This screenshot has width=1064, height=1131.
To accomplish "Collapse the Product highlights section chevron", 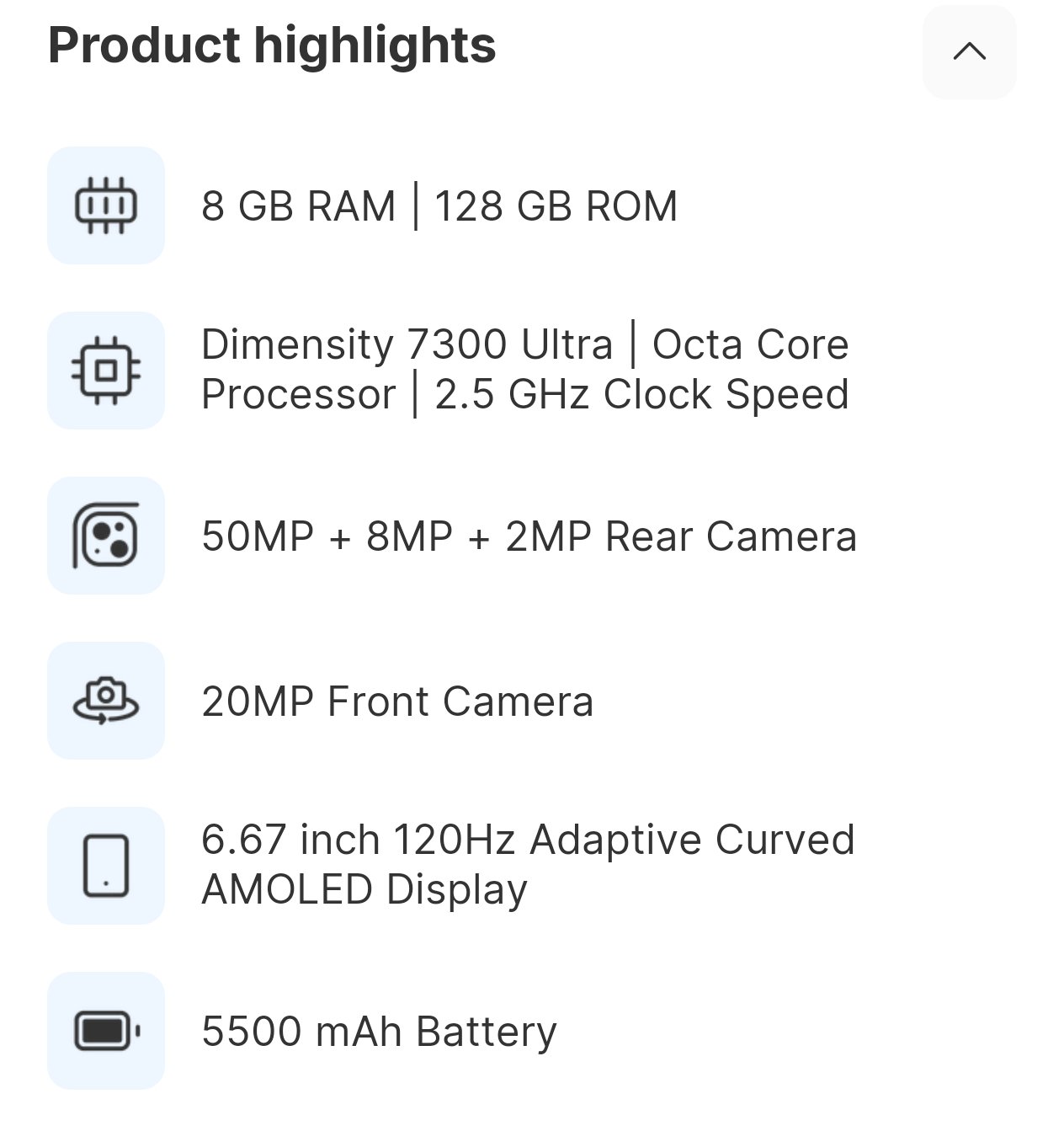I will (969, 52).
